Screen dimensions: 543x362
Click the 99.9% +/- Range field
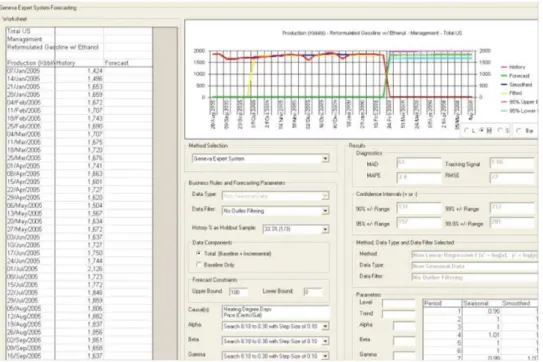pyautogui.click(x=513, y=223)
